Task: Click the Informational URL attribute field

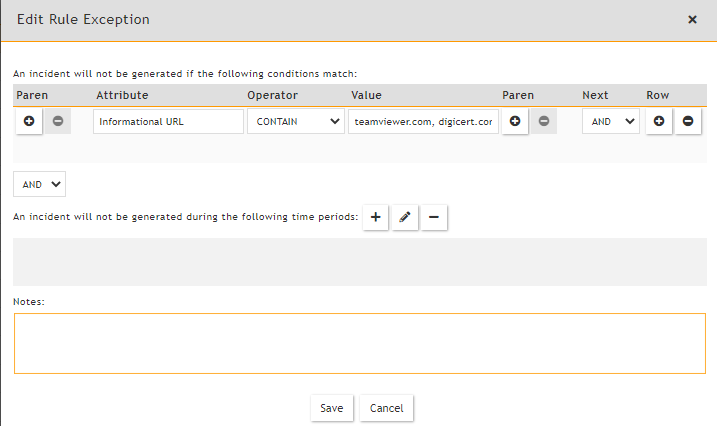Action: pos(168,121)
